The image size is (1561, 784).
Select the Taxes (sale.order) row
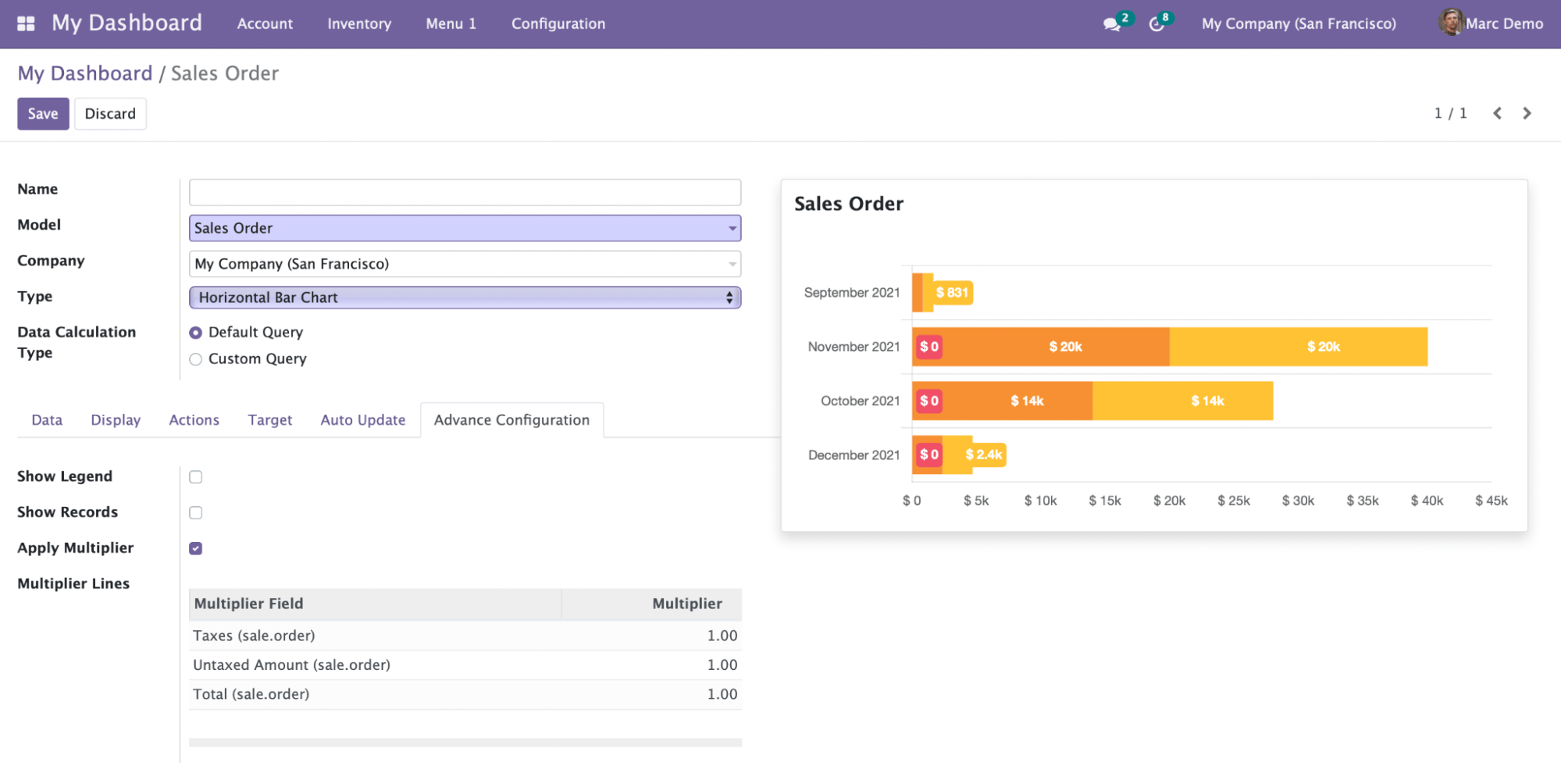coord(465,636)
